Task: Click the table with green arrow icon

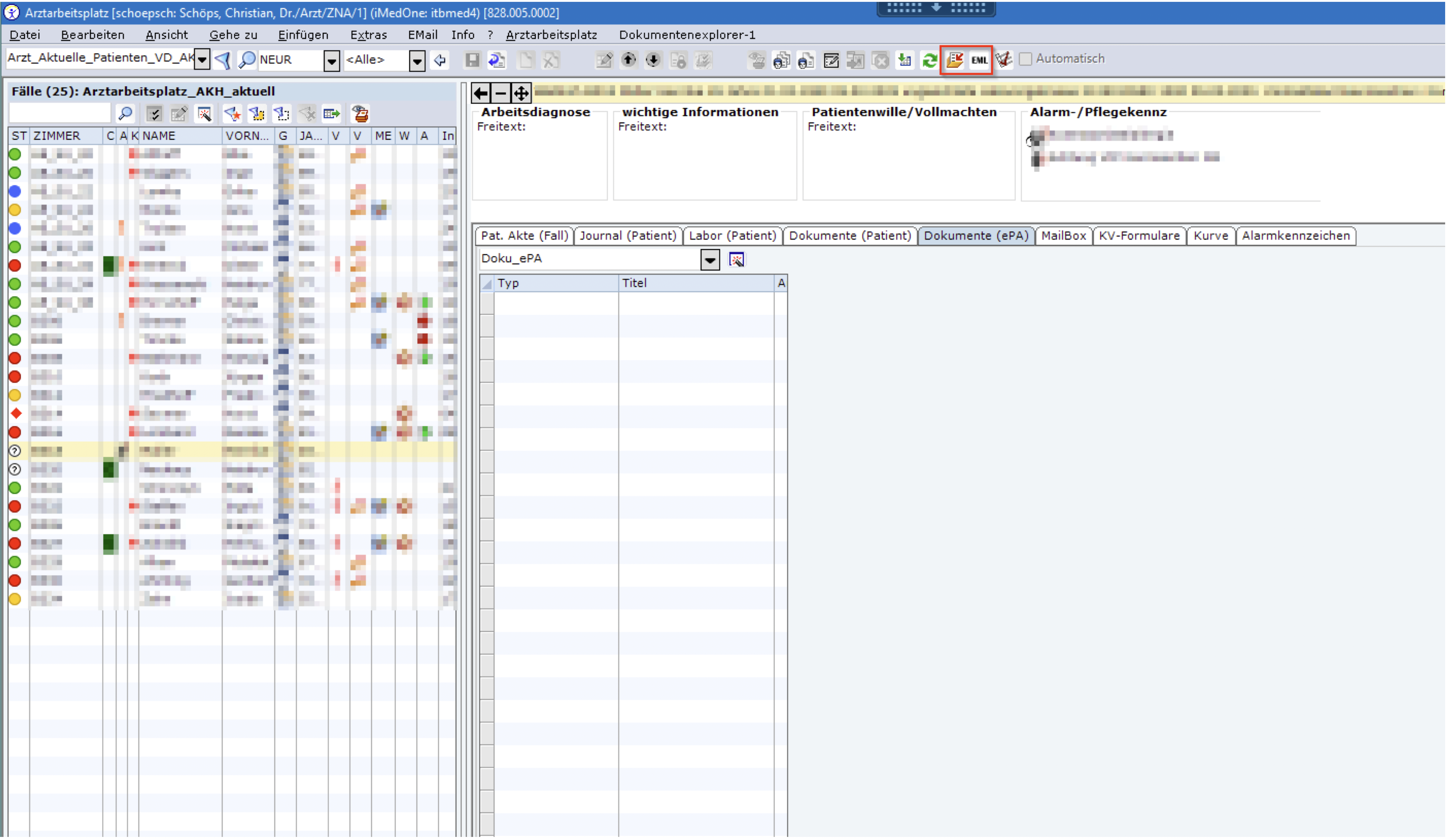Action: click(x=332, y=114)
